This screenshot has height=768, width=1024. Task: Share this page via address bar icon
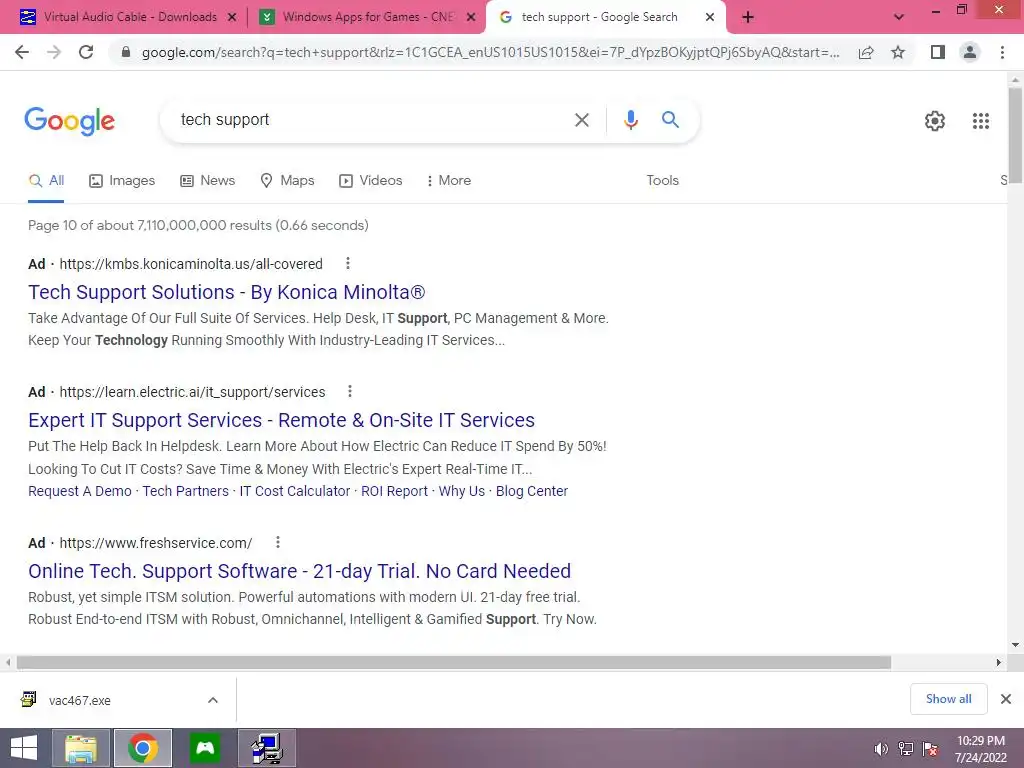[x=866, y=52]
